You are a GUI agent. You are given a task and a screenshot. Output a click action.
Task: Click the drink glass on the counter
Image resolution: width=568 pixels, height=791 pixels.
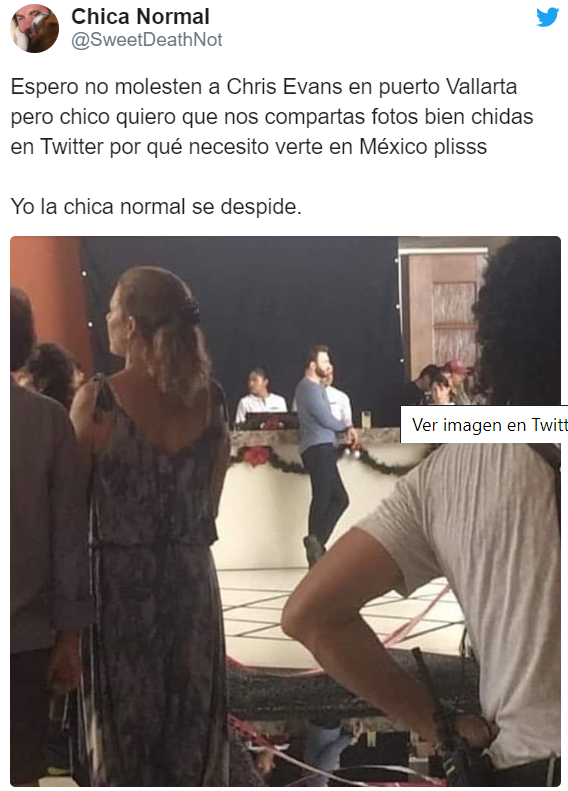pyautogui.click(x=366, y=420)
